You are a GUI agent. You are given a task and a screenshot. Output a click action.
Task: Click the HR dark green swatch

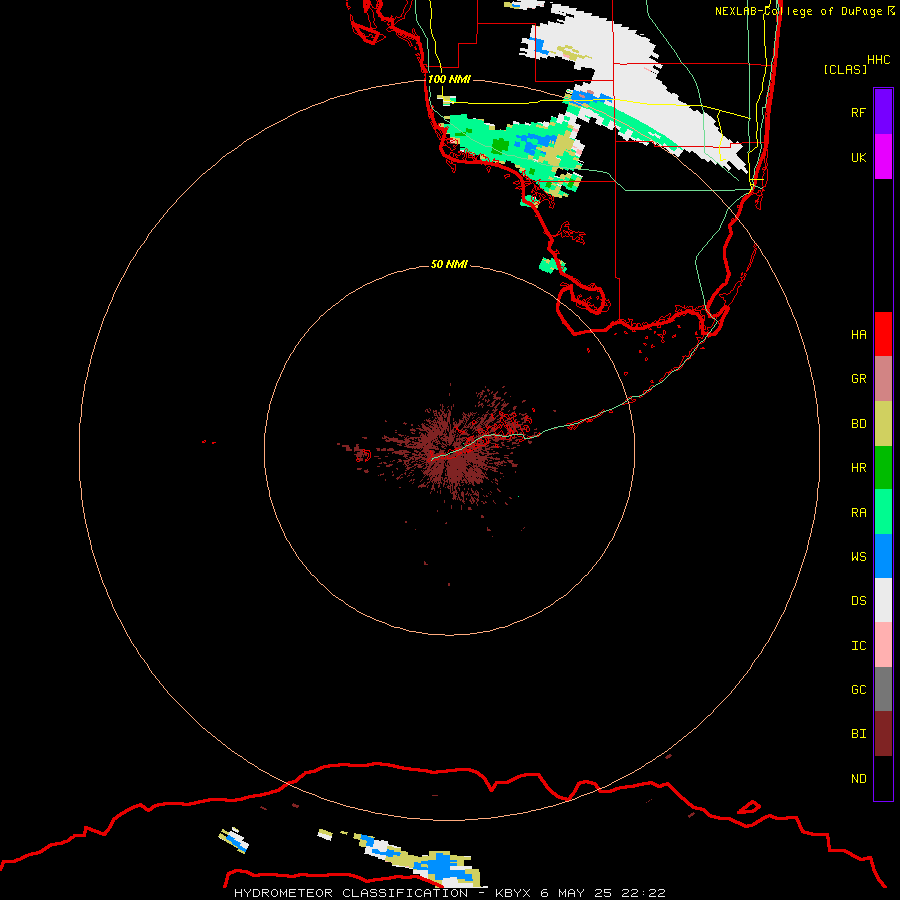coord(883,468)
